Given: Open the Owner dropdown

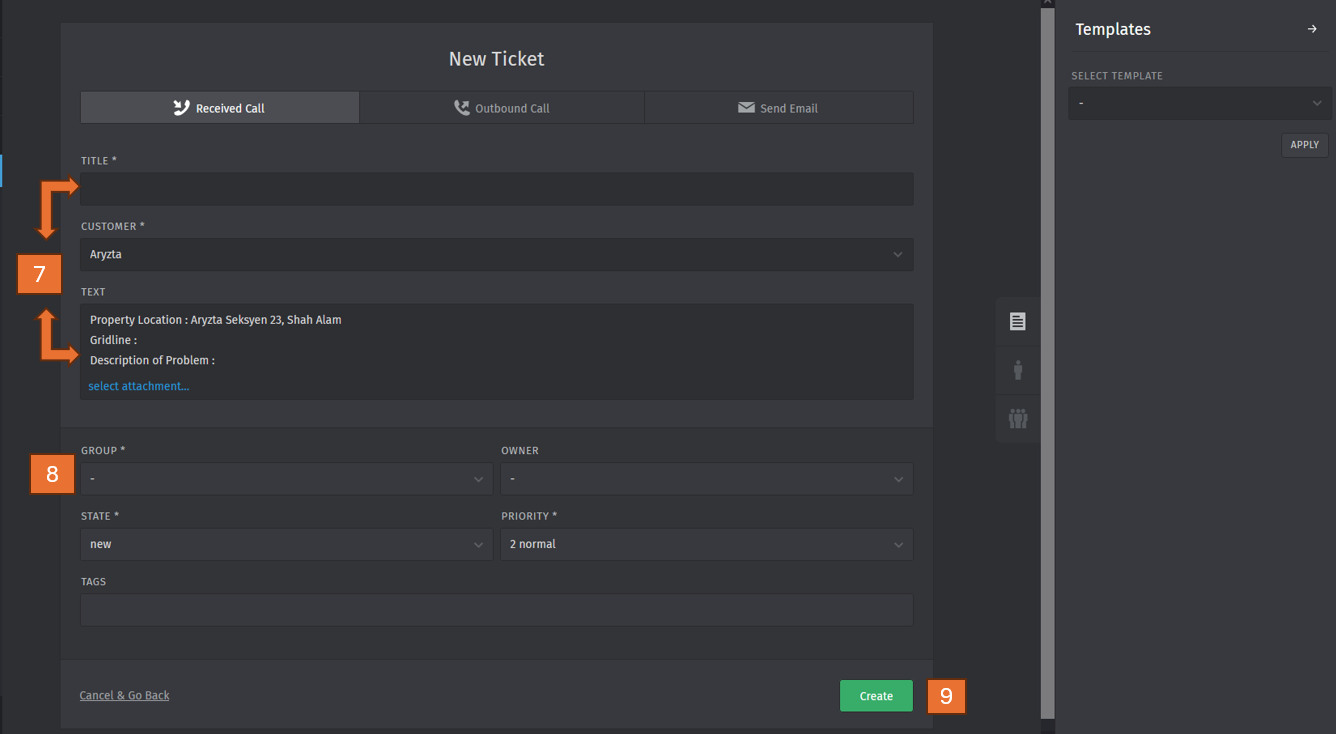Looking at the screenshot, I should click(706, 479).
